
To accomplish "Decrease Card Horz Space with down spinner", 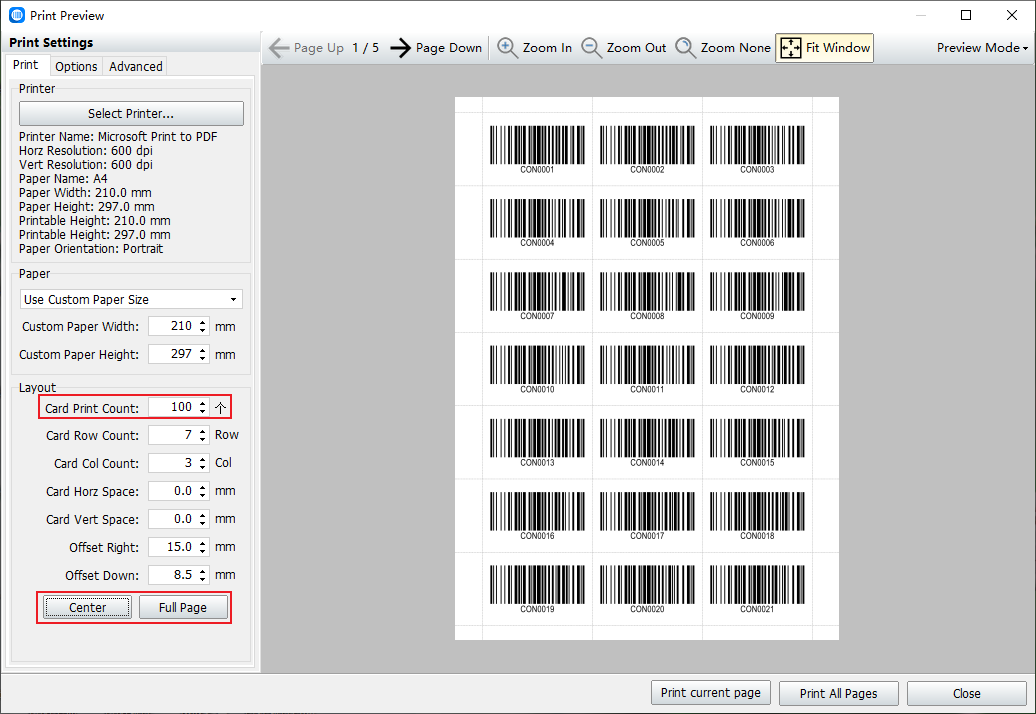I will (x=203, y=495).
